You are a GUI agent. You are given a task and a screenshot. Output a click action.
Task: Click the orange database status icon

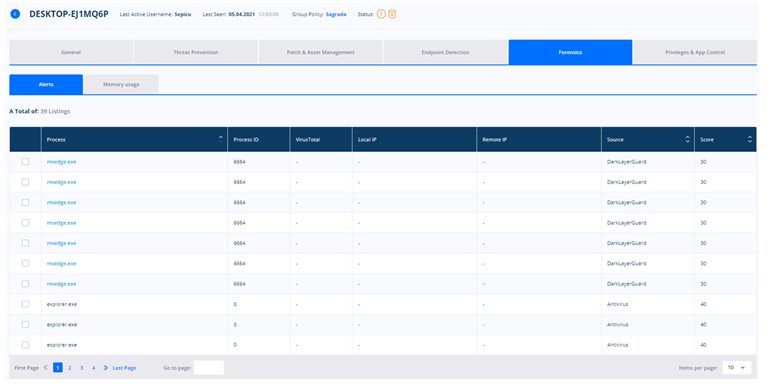pyautogui.click(x=392, y=14)
